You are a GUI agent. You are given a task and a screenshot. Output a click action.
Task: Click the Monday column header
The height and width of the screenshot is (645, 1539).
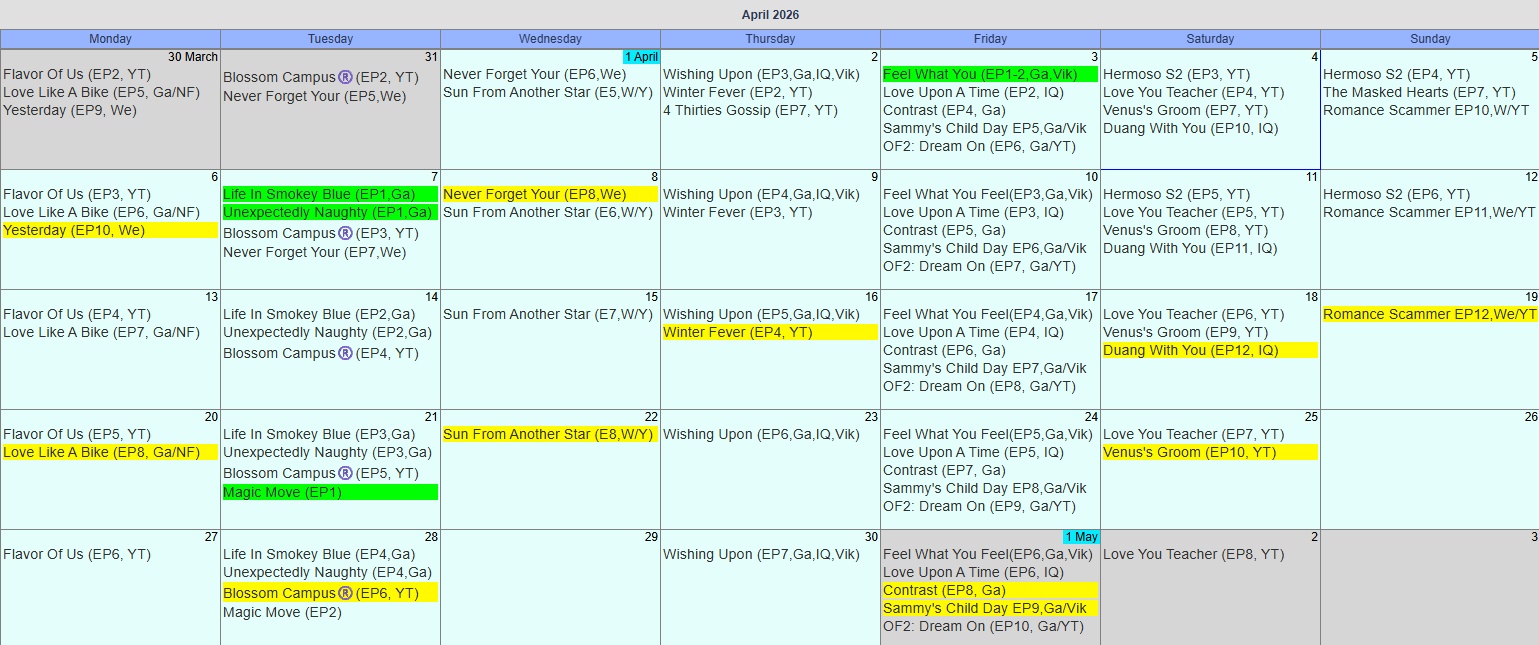[110, 39]
